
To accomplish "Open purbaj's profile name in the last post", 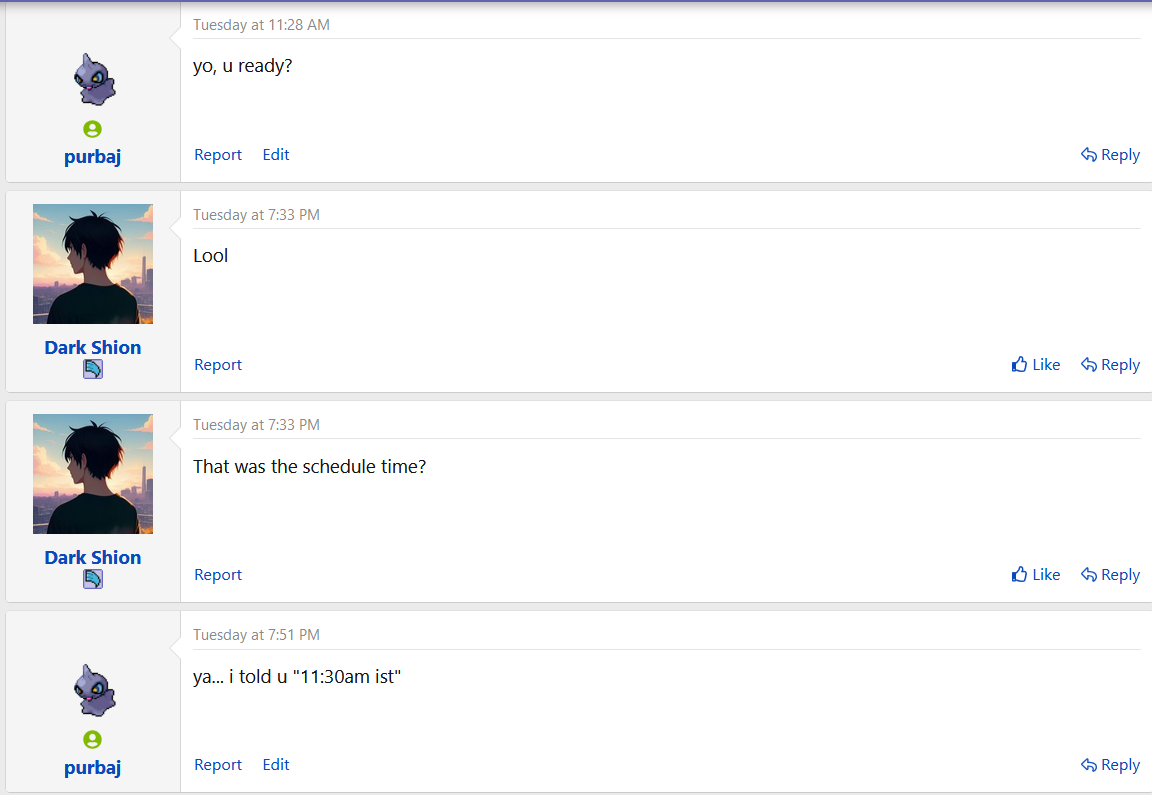I will tap(93, 768).
